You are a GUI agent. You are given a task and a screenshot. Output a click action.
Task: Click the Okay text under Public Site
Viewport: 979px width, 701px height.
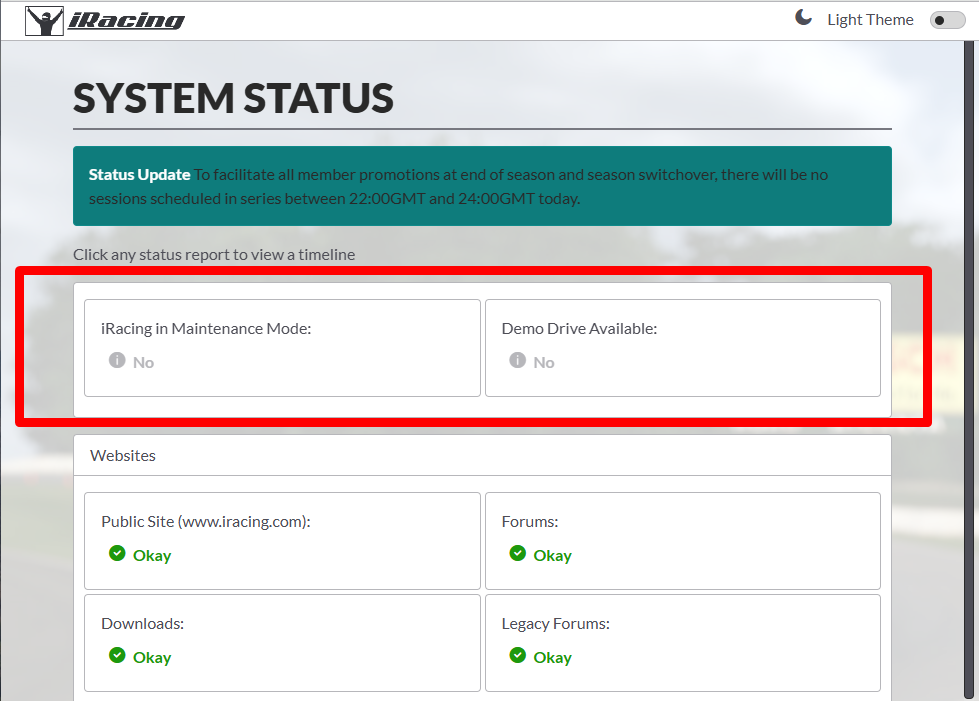tap(152, 556)
